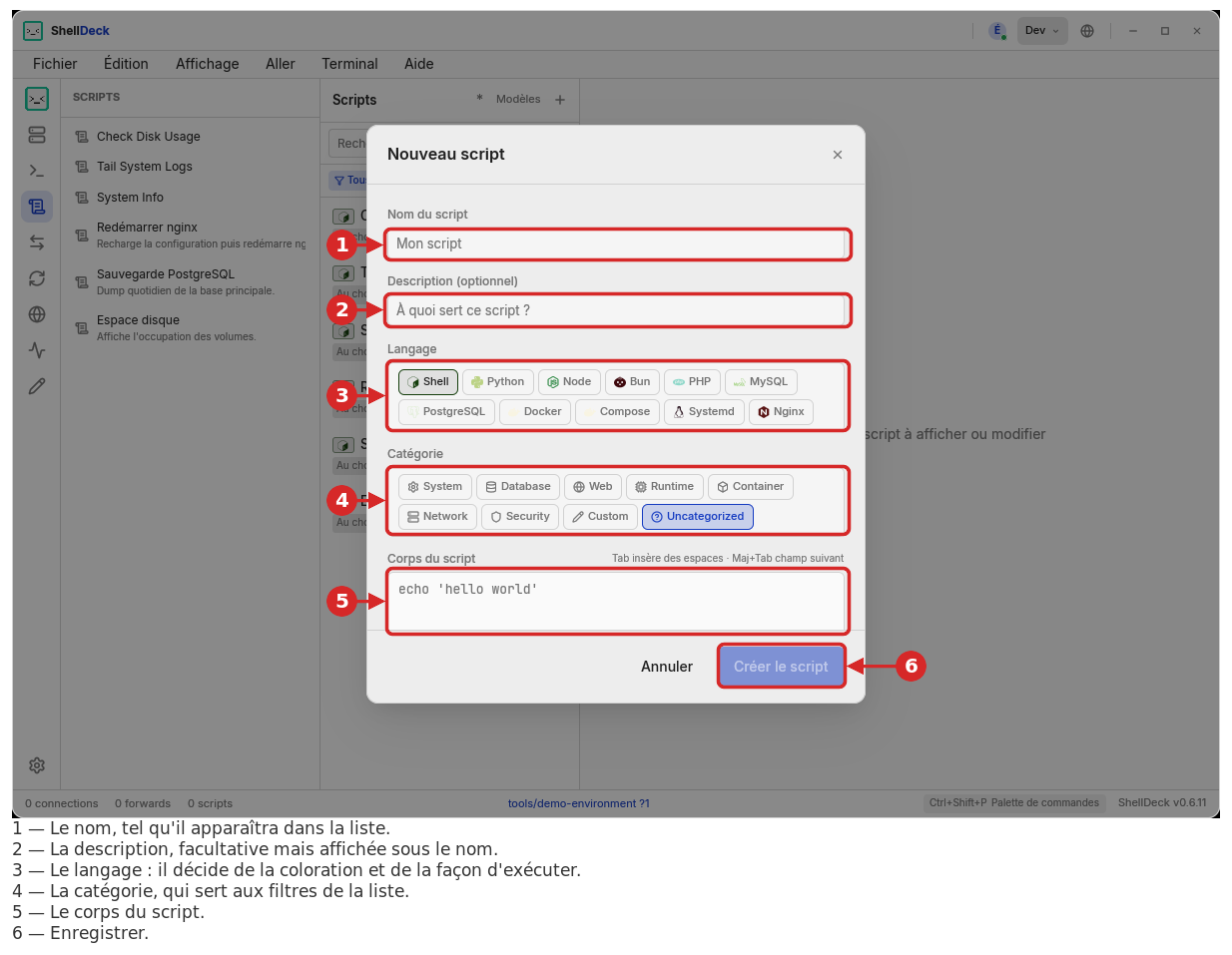This screenshot has width=1232, height=955.
Task: Select the Tail System Logs script
Action: coord(190,167)
